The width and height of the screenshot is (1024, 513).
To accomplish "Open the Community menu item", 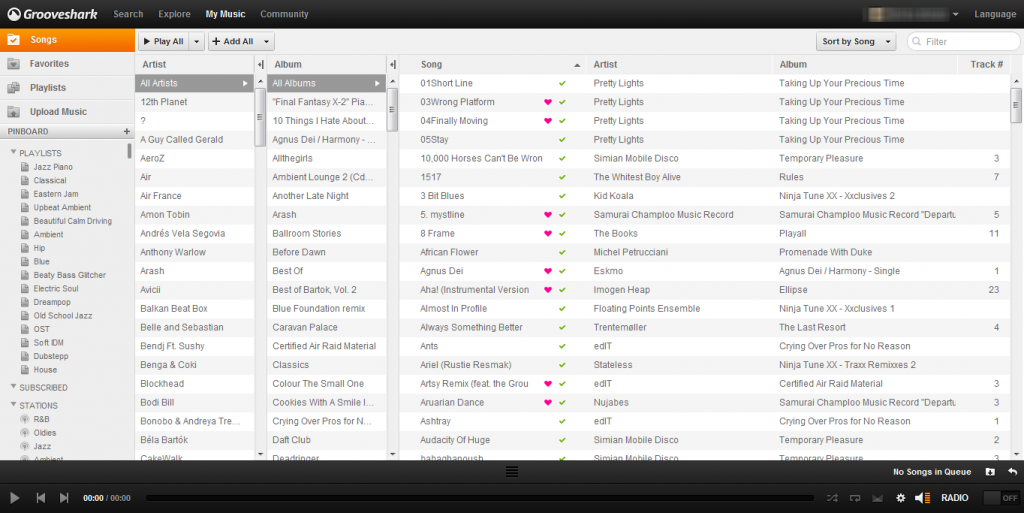I will (284, 14).
